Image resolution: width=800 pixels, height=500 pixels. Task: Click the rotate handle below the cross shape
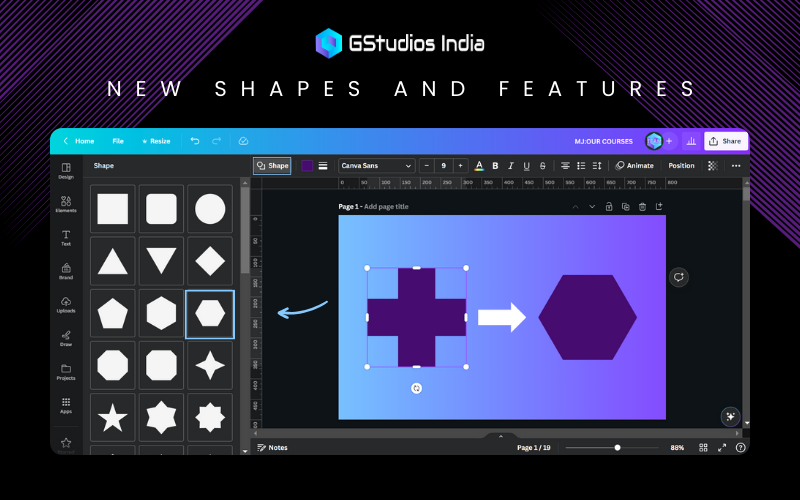[x=416, y=388]
